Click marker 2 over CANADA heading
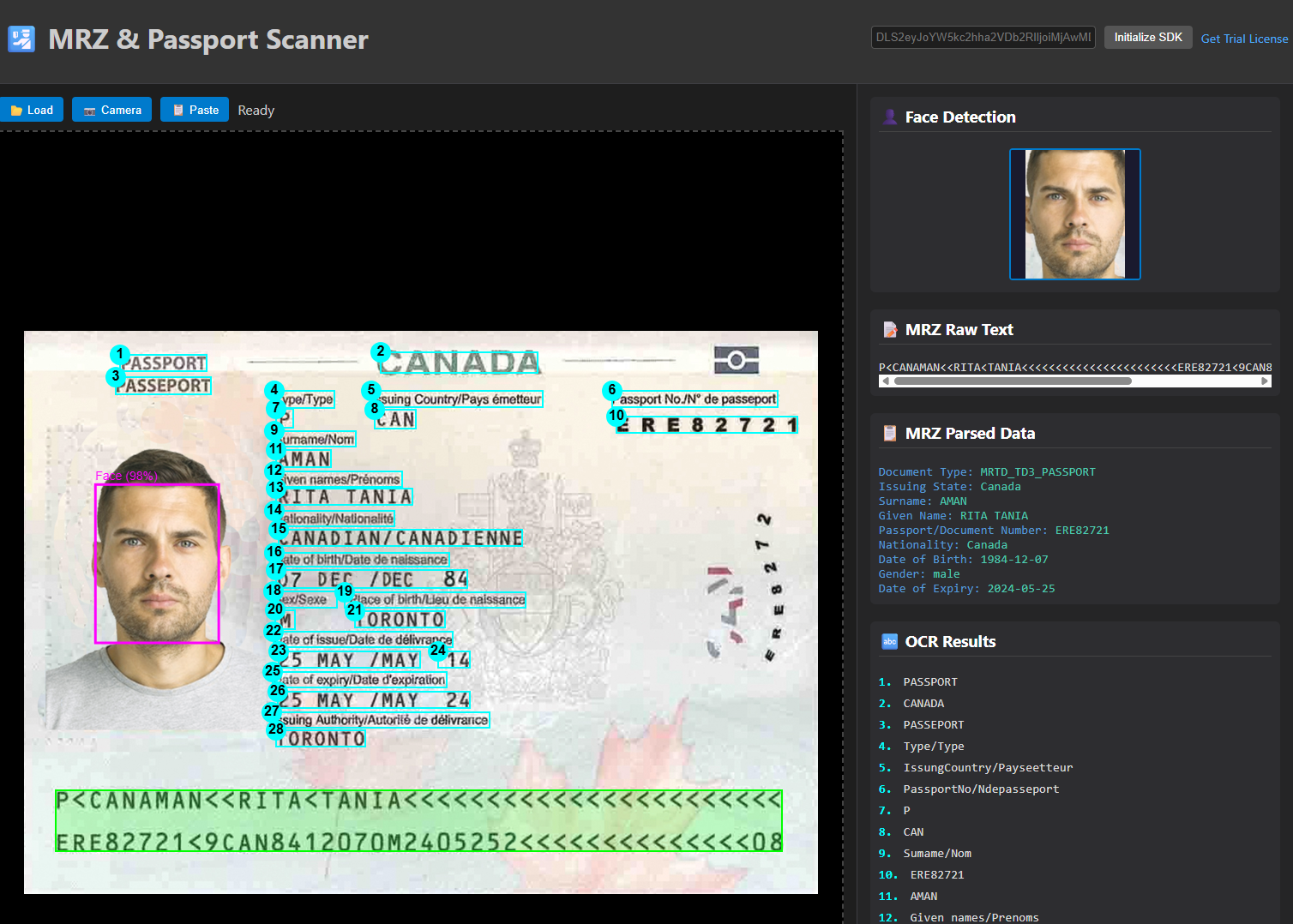The image size is (1293, 924). coord(380,351)
